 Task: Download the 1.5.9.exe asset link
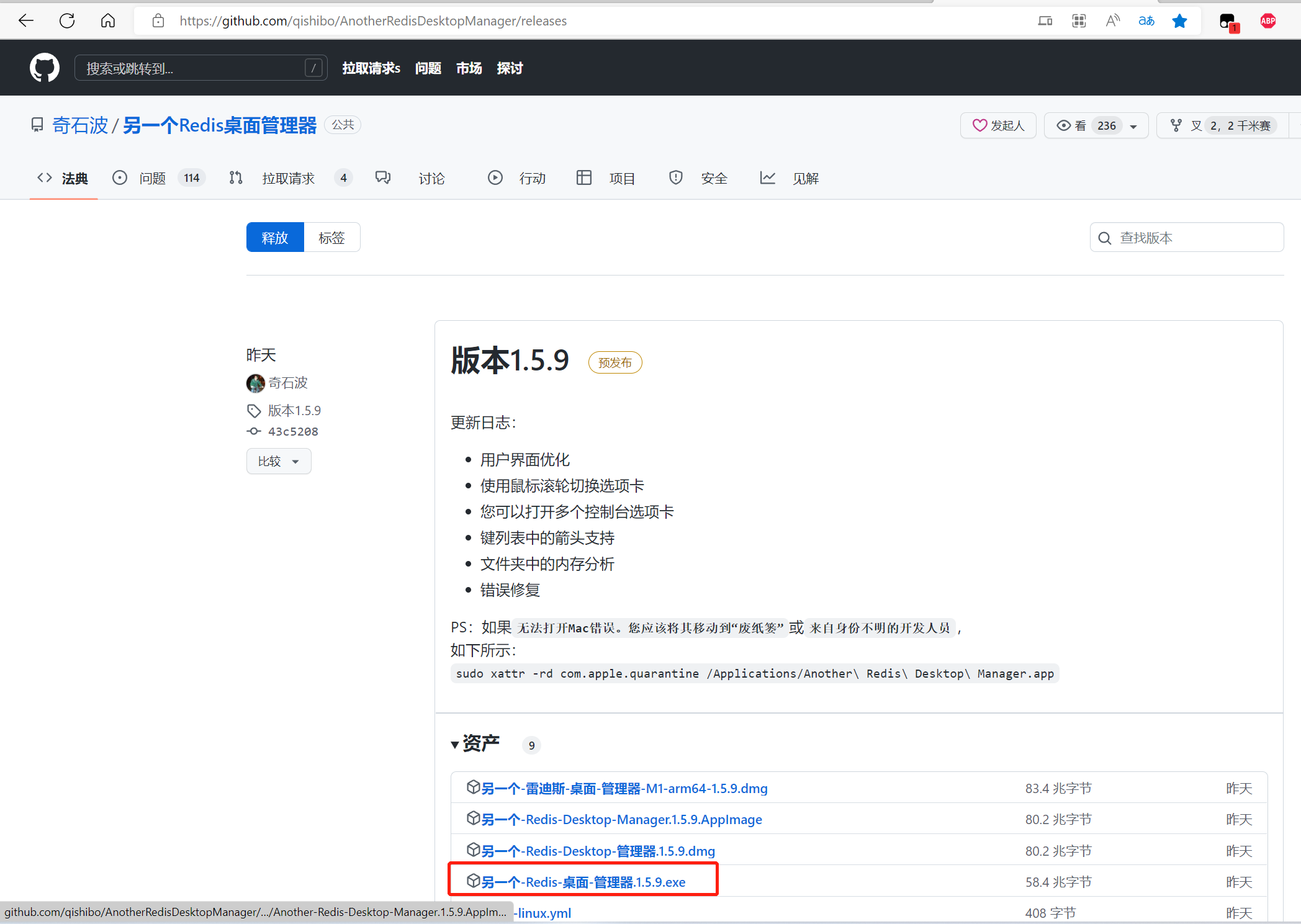(583, 882)
